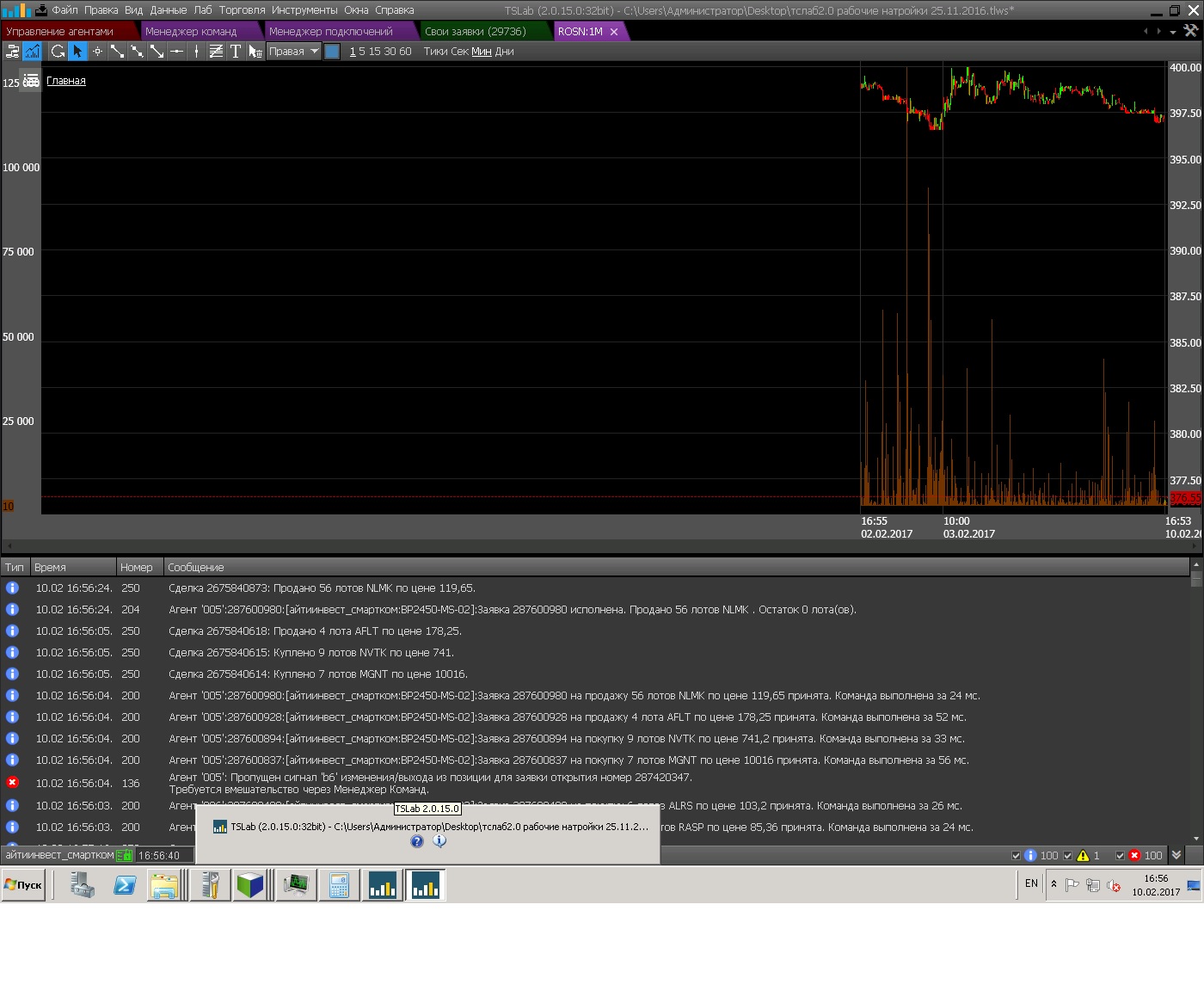Choose the vertical line drawing tool

coord(196,52)
